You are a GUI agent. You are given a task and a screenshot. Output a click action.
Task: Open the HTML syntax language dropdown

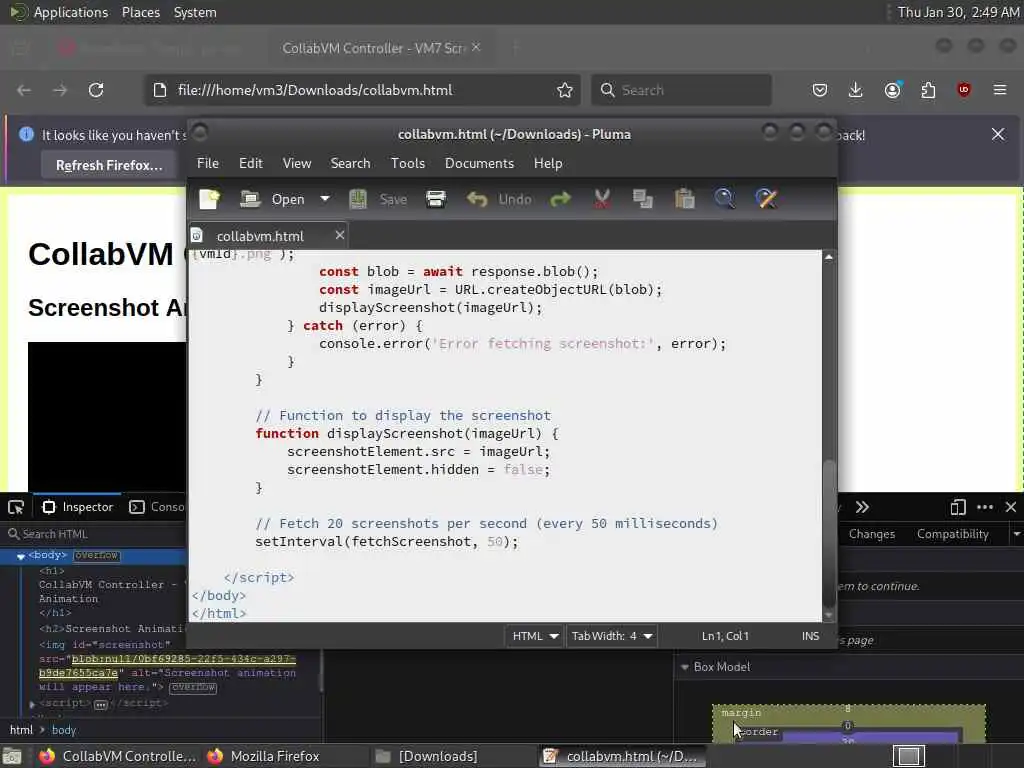tap(534, 636)
